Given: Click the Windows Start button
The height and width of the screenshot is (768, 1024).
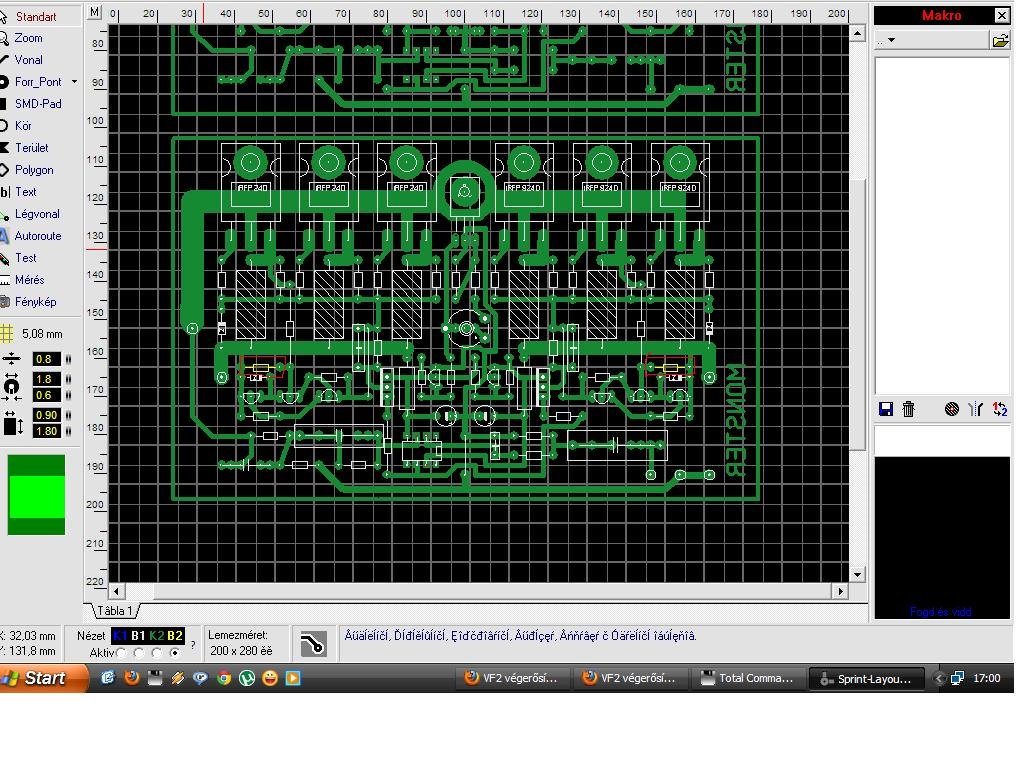Looking at the screenshot, I should tap(43, 679).
